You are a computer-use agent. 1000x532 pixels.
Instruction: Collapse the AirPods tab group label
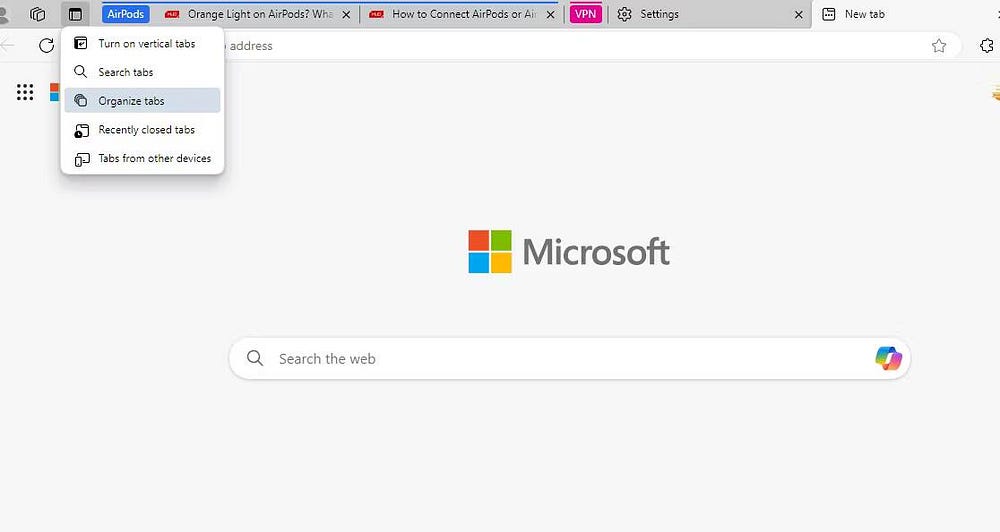(126, 14)
